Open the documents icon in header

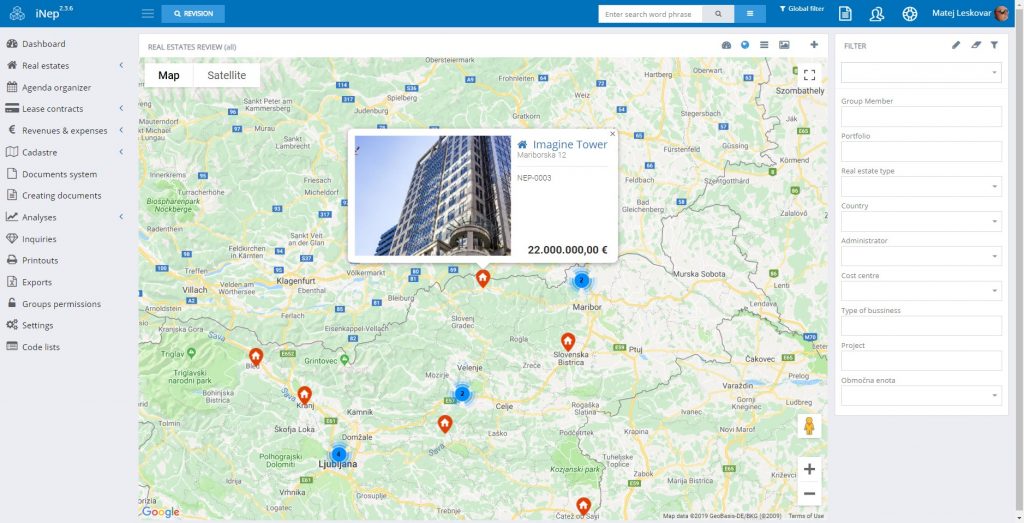(845, 14)
